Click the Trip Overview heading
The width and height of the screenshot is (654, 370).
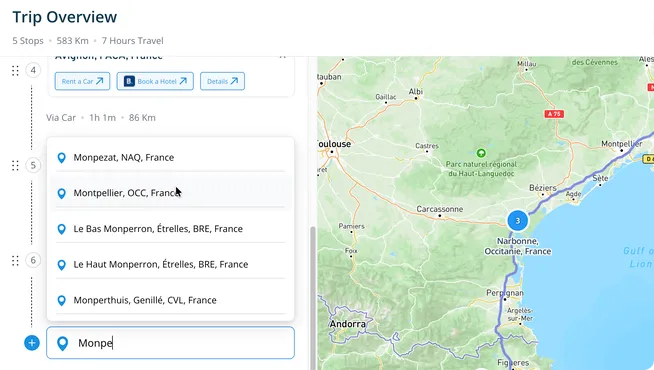tap(65, 17)
